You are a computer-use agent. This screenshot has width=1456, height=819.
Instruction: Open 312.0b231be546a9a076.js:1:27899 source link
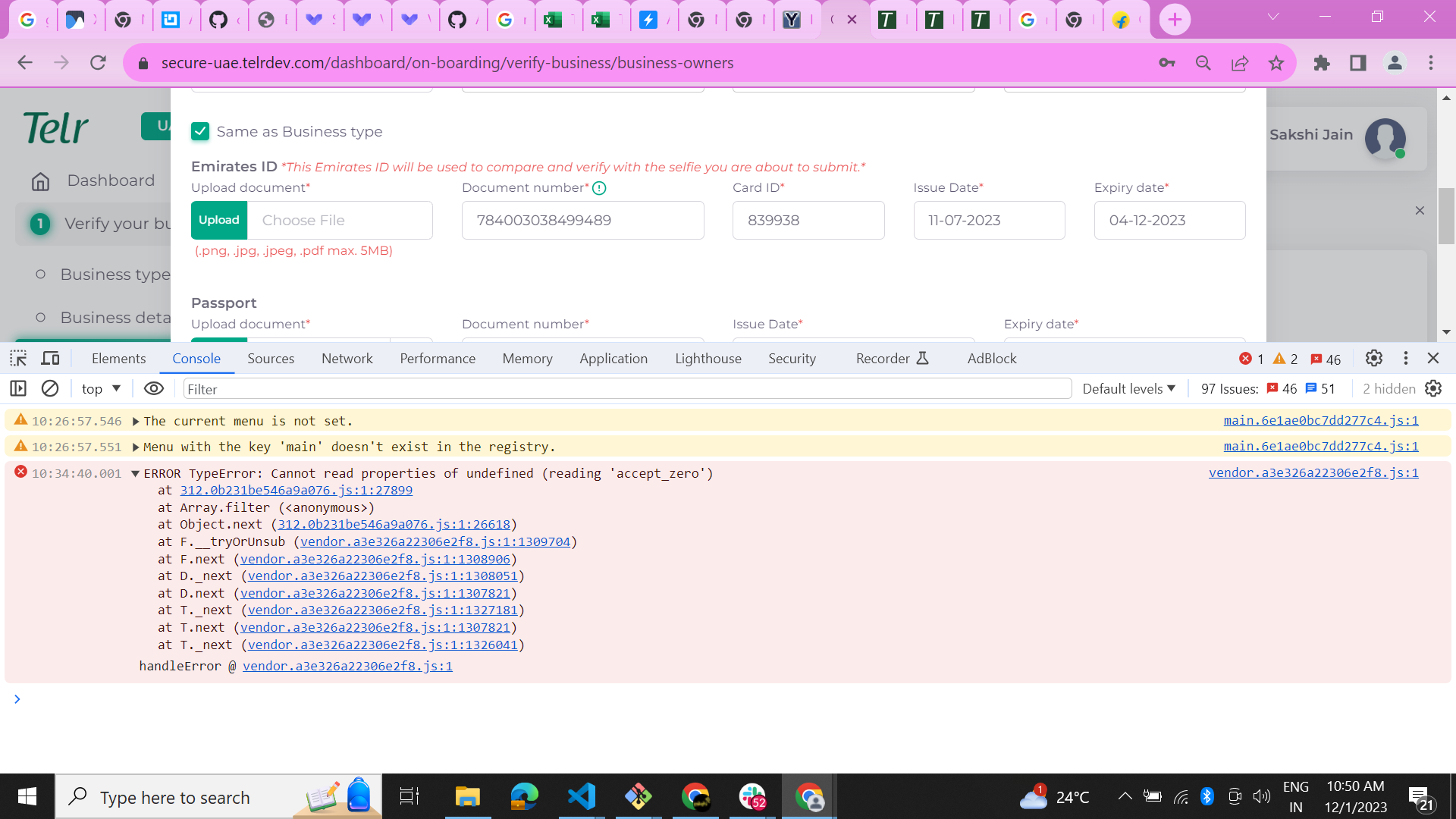(296, 491)
